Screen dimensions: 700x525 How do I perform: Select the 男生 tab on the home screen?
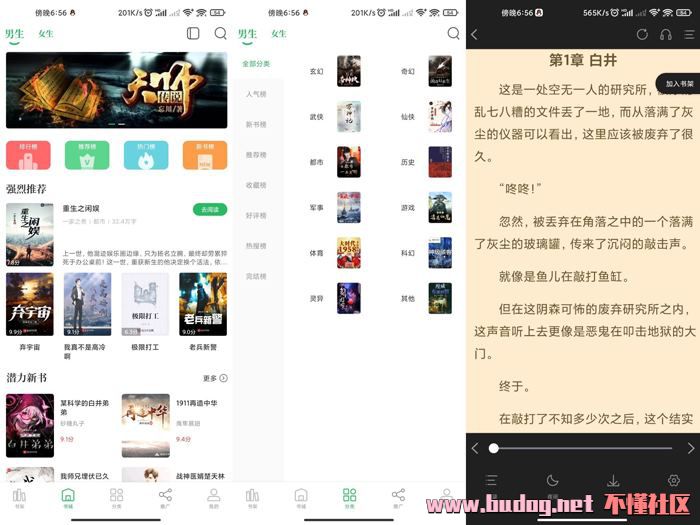click(14, 33)
